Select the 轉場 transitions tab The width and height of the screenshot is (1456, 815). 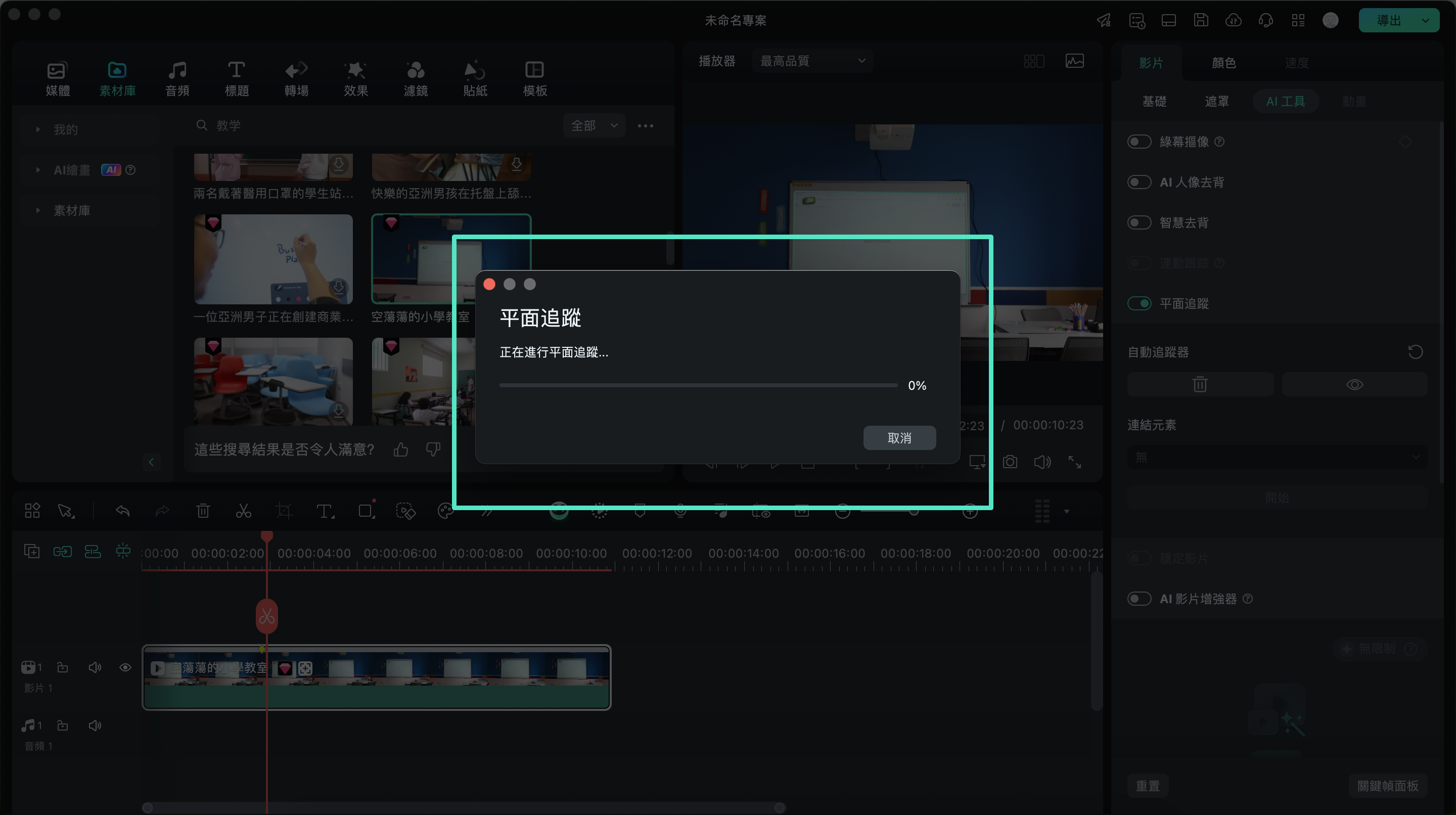coord(296,78)
